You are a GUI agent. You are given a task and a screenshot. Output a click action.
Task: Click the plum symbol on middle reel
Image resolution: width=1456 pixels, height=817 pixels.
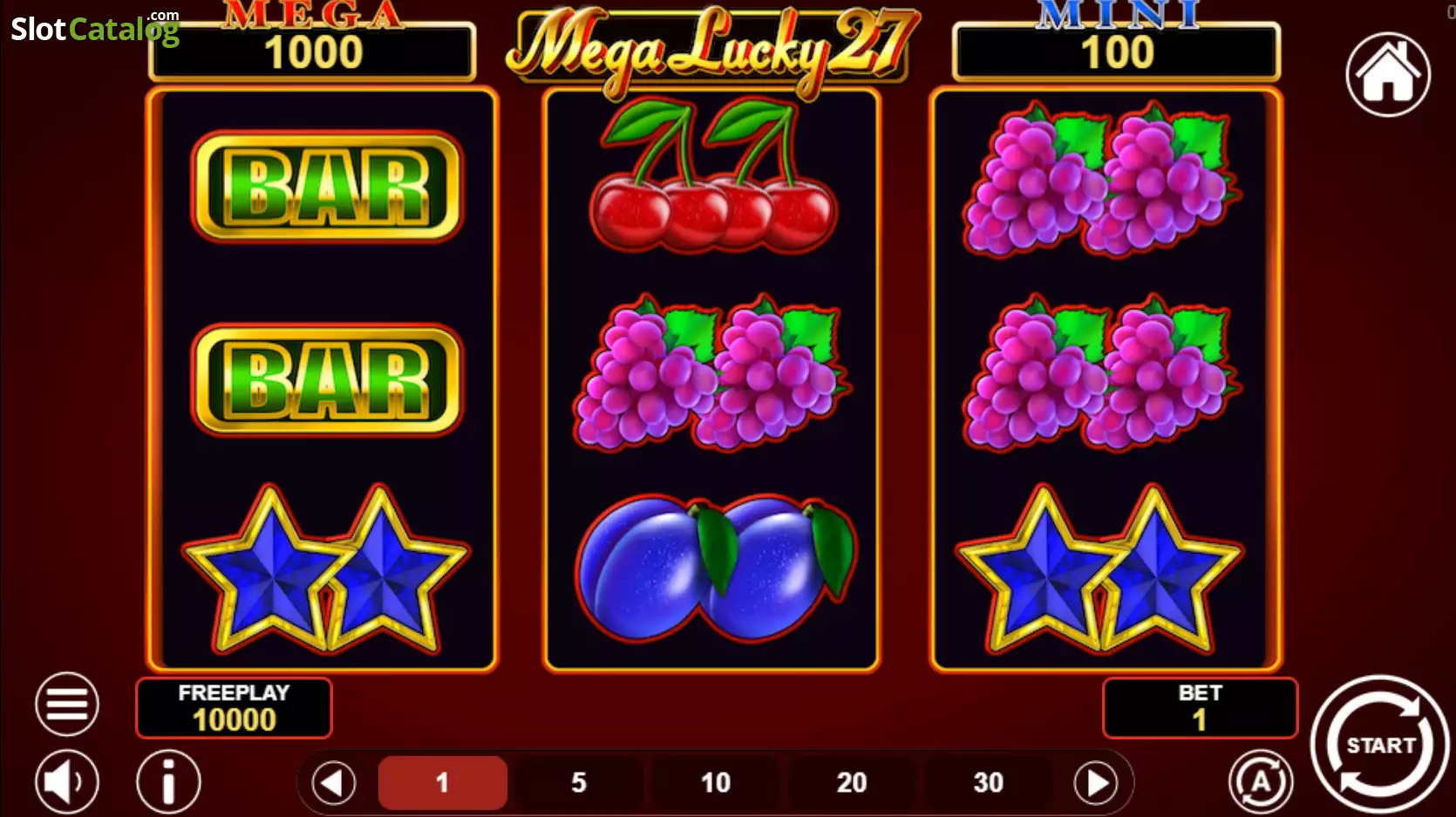715,568
